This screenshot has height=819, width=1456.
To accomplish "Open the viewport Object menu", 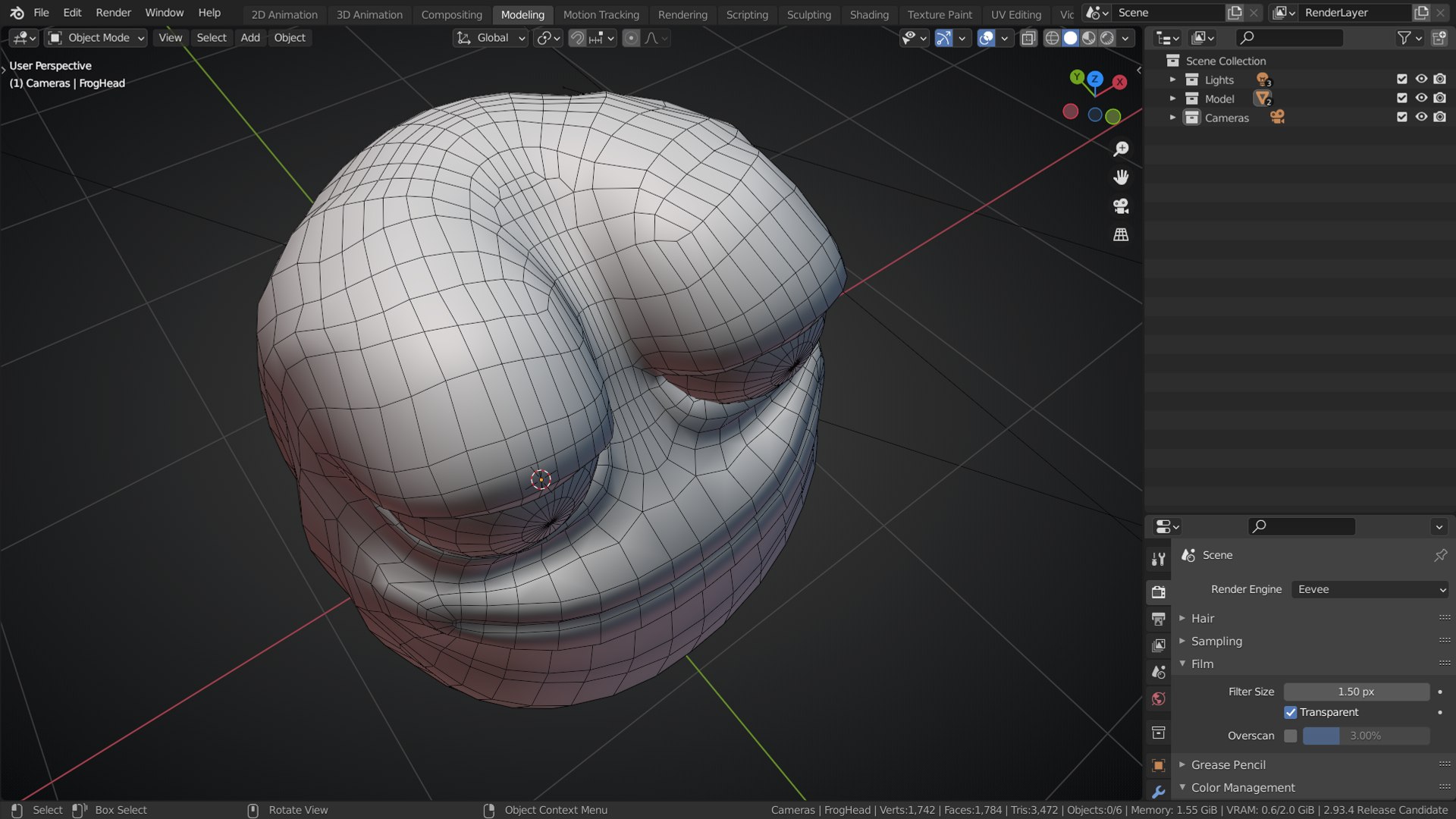I will pos(290,38).
